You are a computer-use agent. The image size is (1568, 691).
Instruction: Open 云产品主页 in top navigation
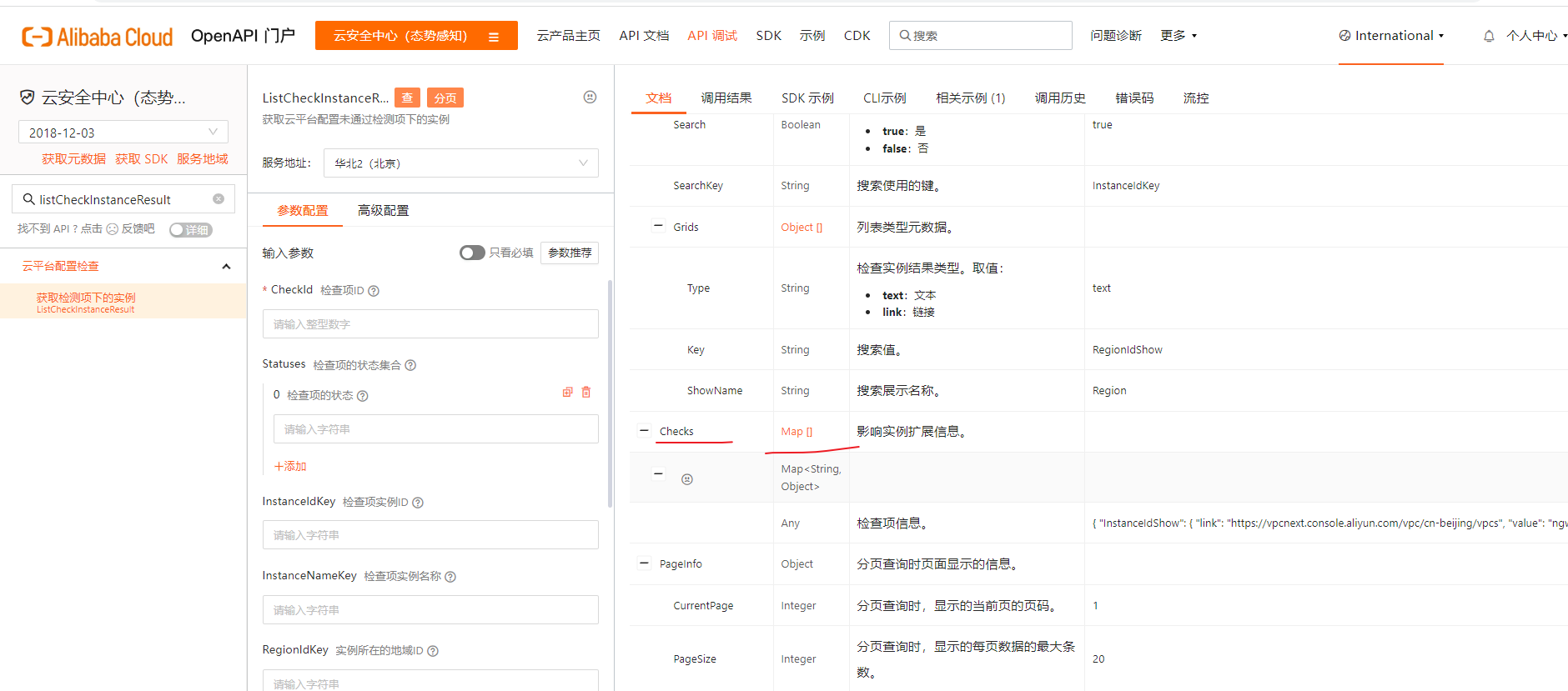click(x=569, y=36)
